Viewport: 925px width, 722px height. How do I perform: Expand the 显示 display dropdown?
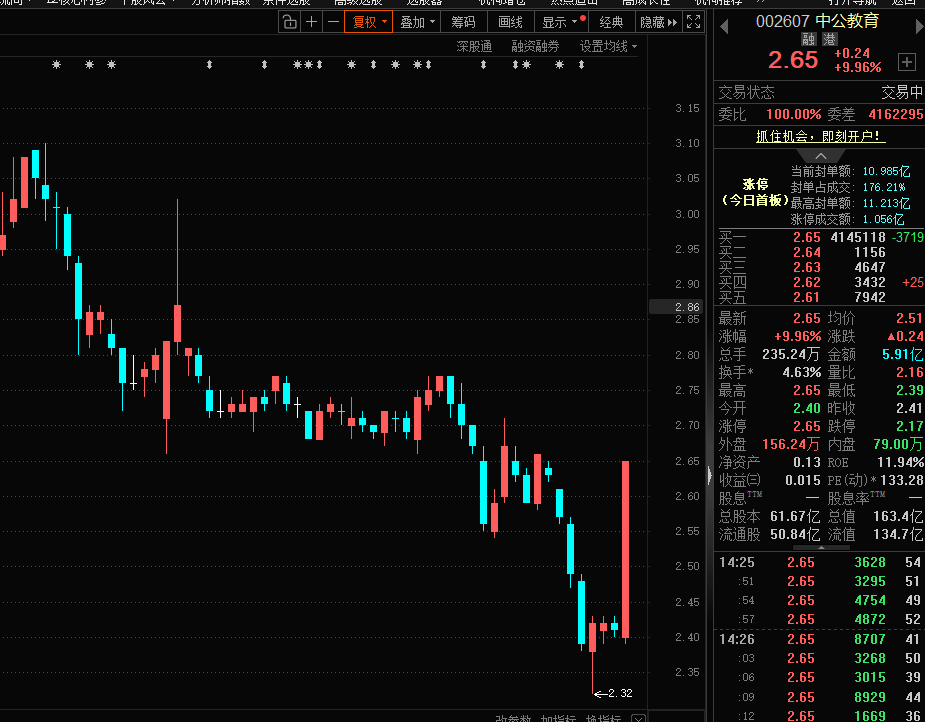559,22
